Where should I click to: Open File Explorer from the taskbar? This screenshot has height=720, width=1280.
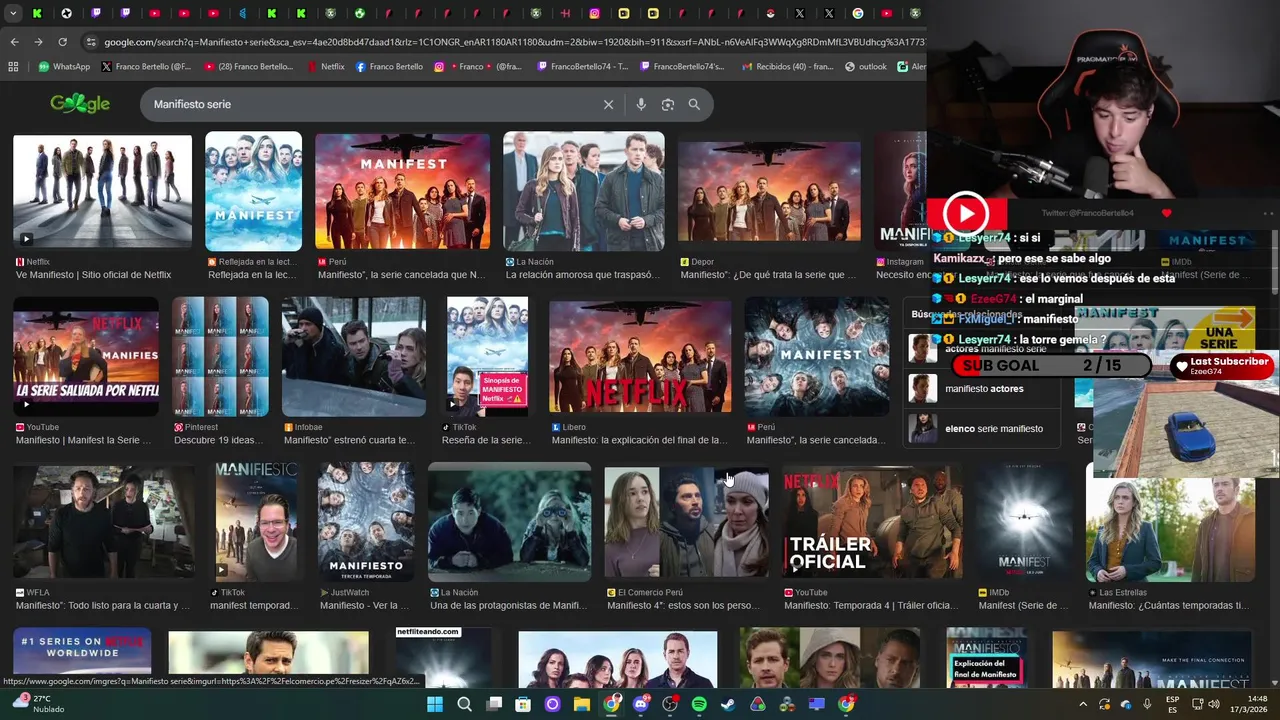point(582,704)
